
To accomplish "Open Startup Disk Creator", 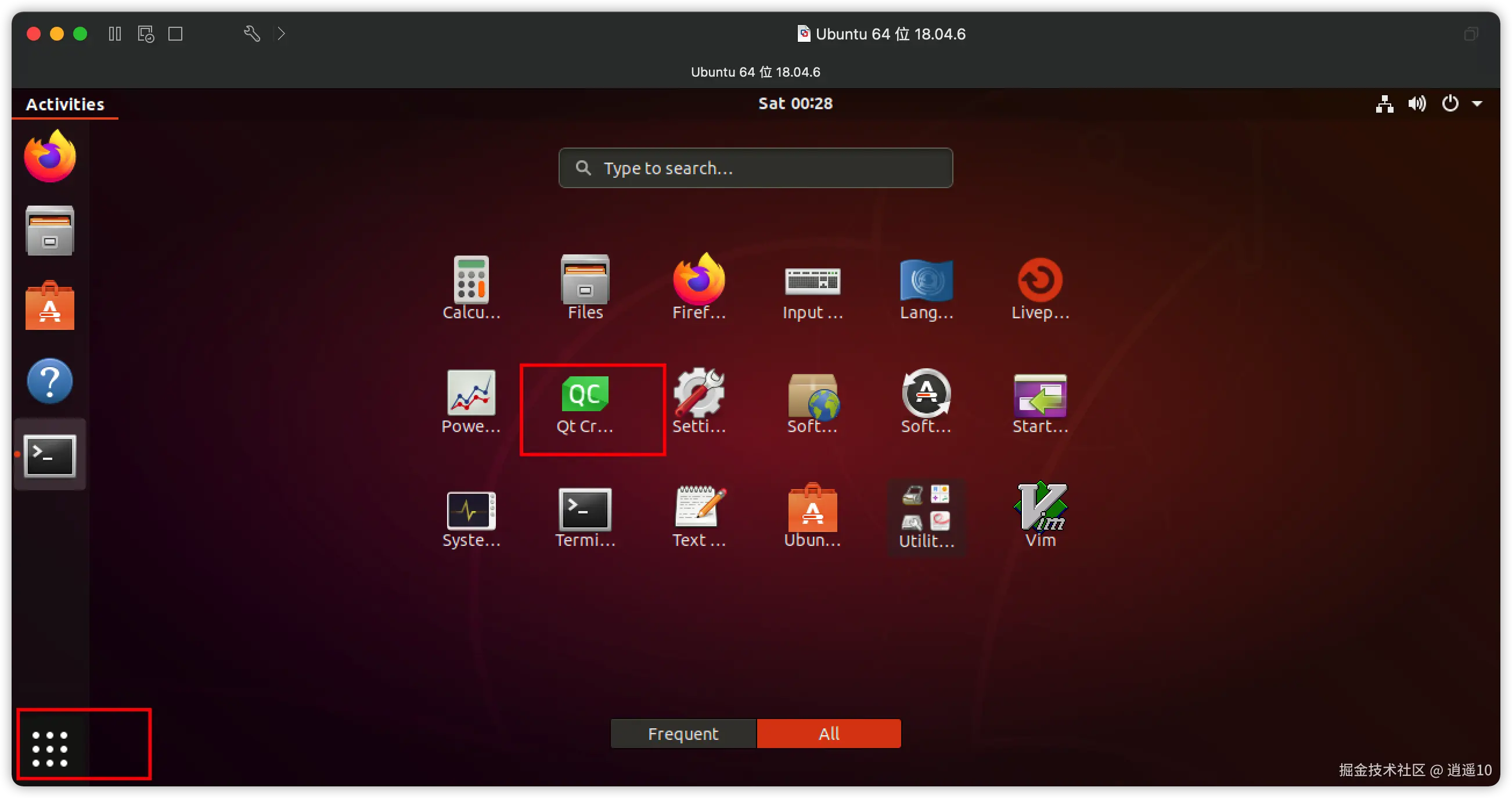I will click(x=1039, y=394).
